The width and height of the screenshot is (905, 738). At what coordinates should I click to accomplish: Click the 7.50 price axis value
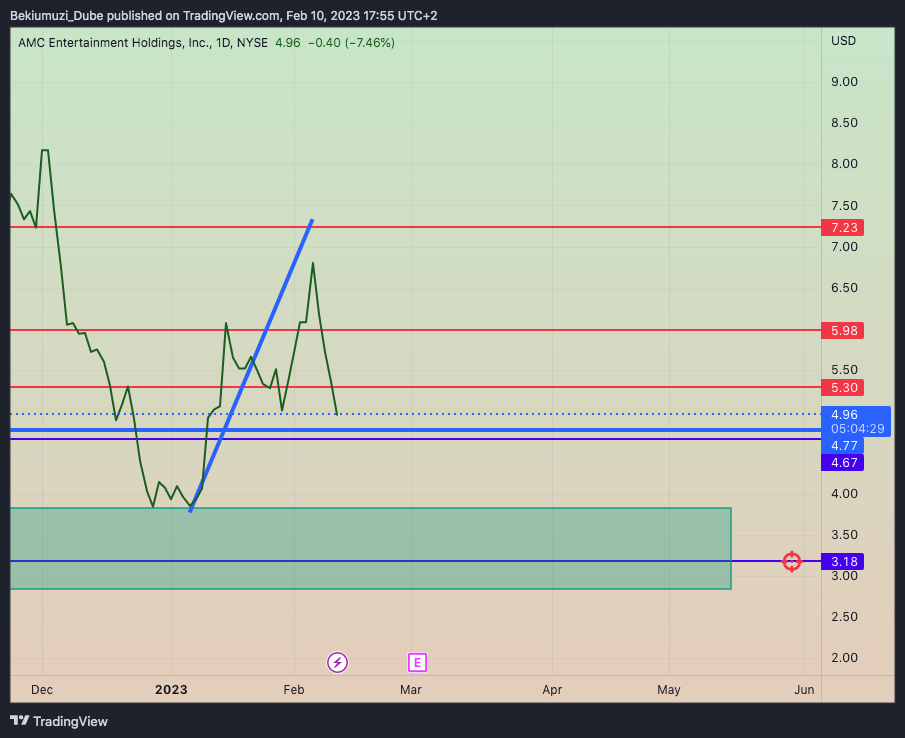844,206
